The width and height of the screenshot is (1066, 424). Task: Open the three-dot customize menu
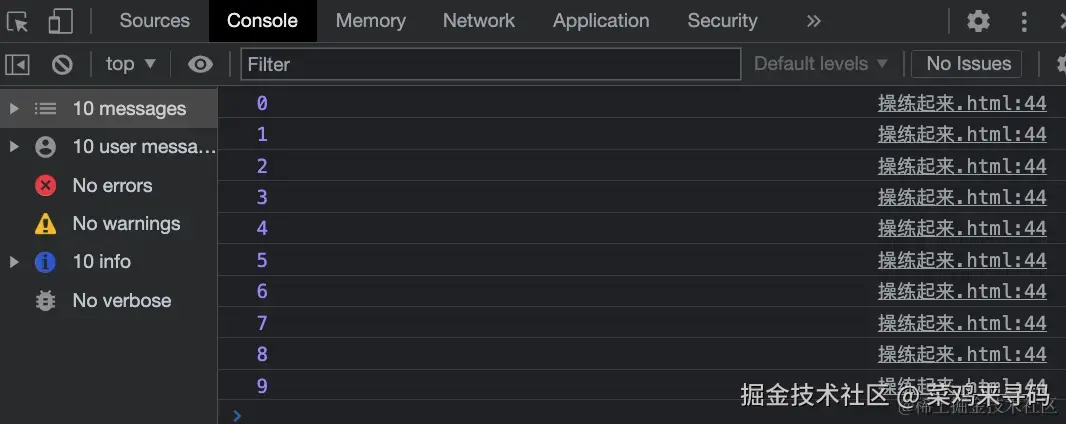pyautogui.click(x=1024, y=20)
